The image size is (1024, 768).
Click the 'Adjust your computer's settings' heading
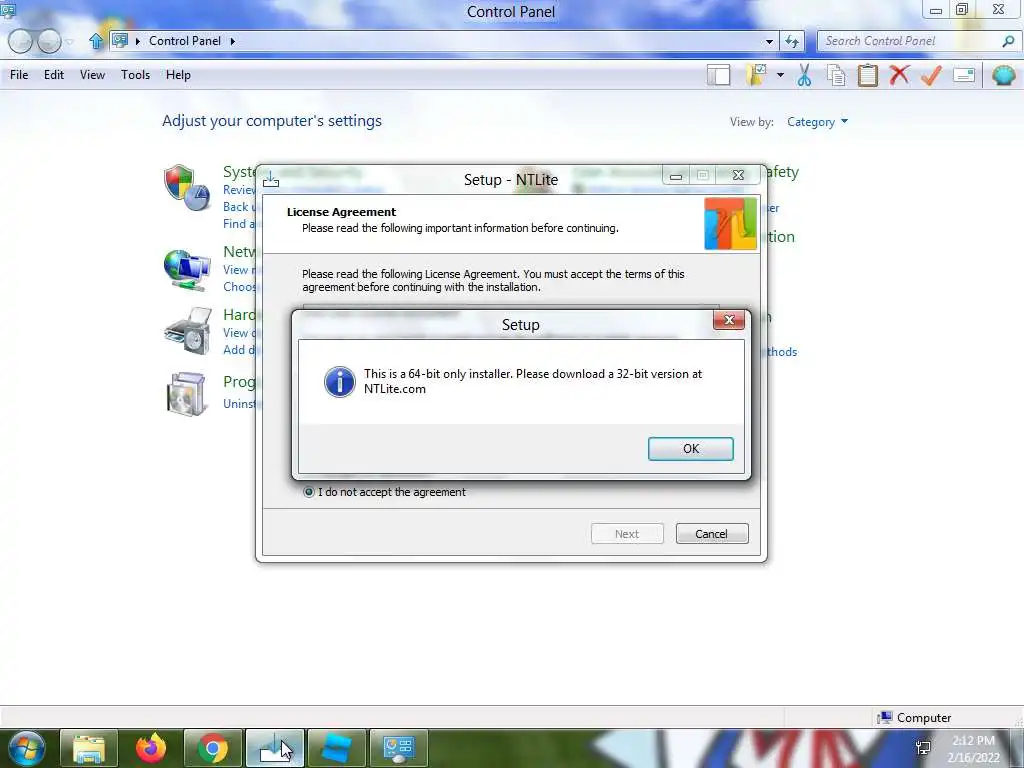pos(272,121)
